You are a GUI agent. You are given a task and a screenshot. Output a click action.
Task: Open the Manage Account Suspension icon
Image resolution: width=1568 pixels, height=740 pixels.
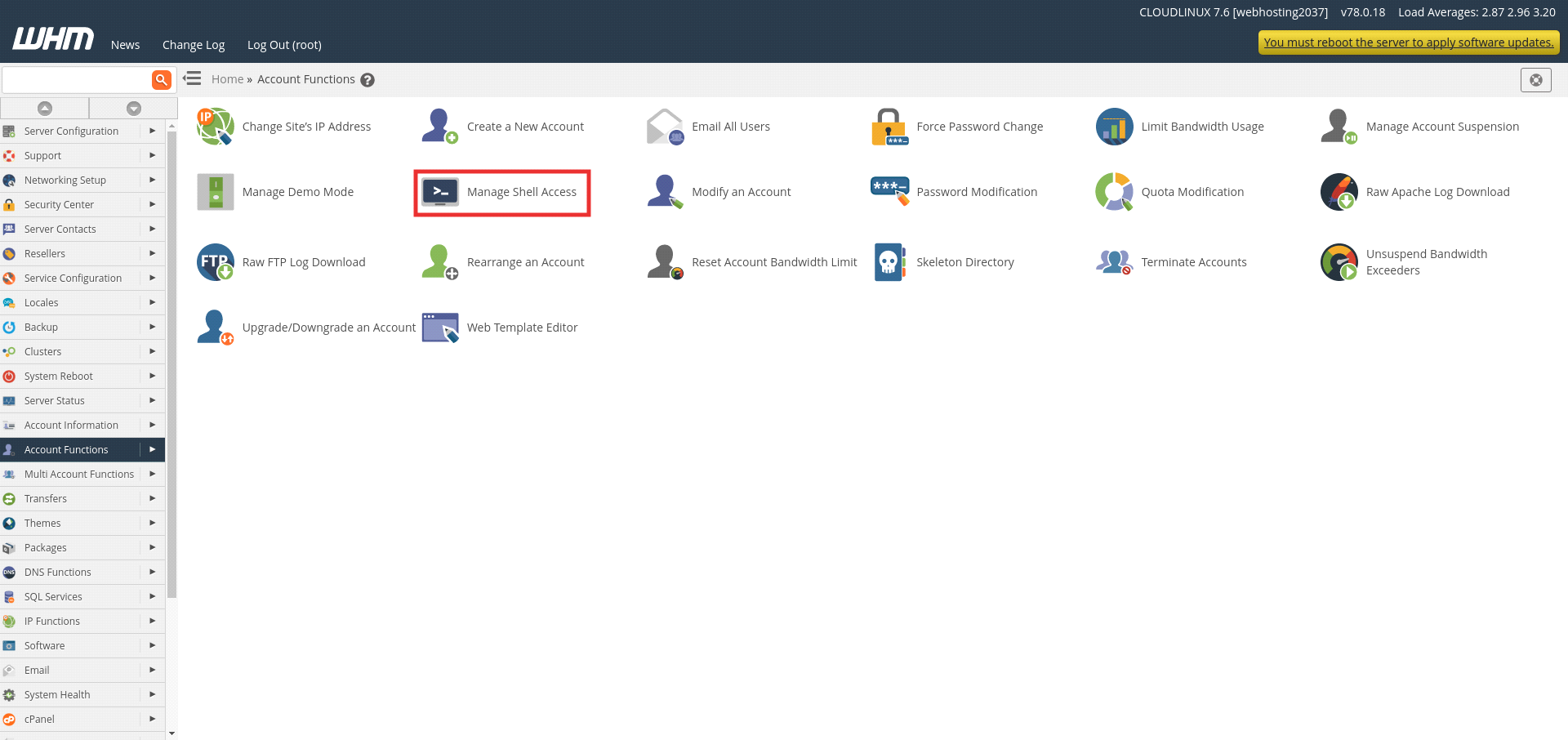point(1339,127)
